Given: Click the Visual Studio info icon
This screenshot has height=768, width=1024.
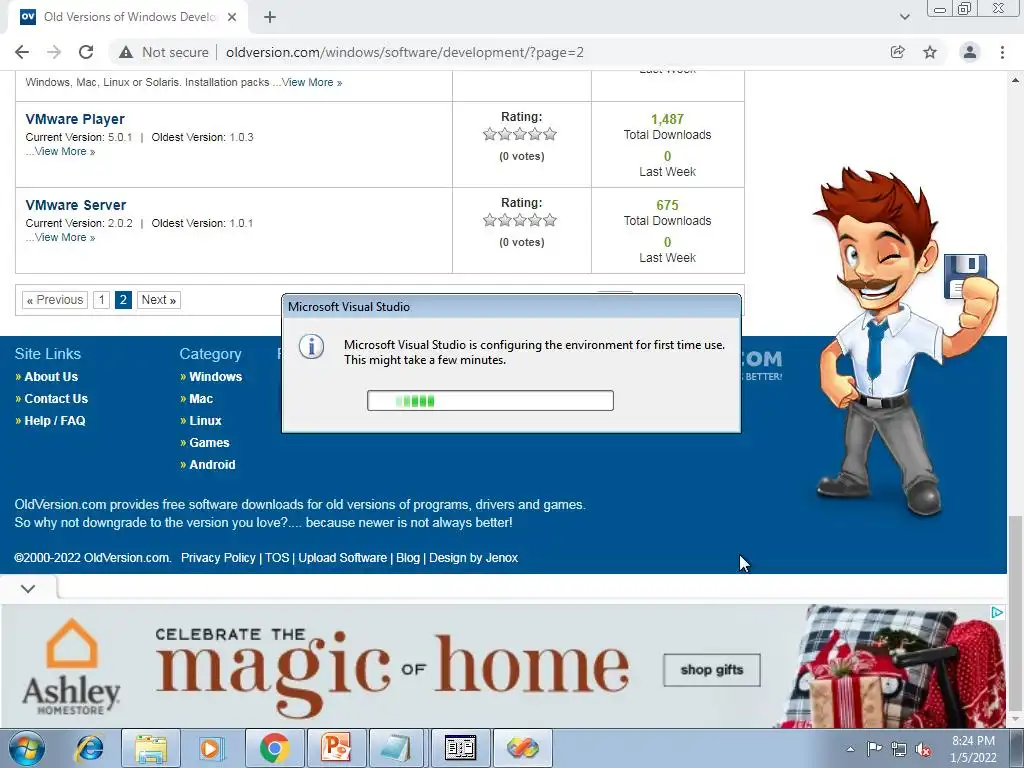Looking at the screenshot, I should pyautogui.click(x=312, y=347).
